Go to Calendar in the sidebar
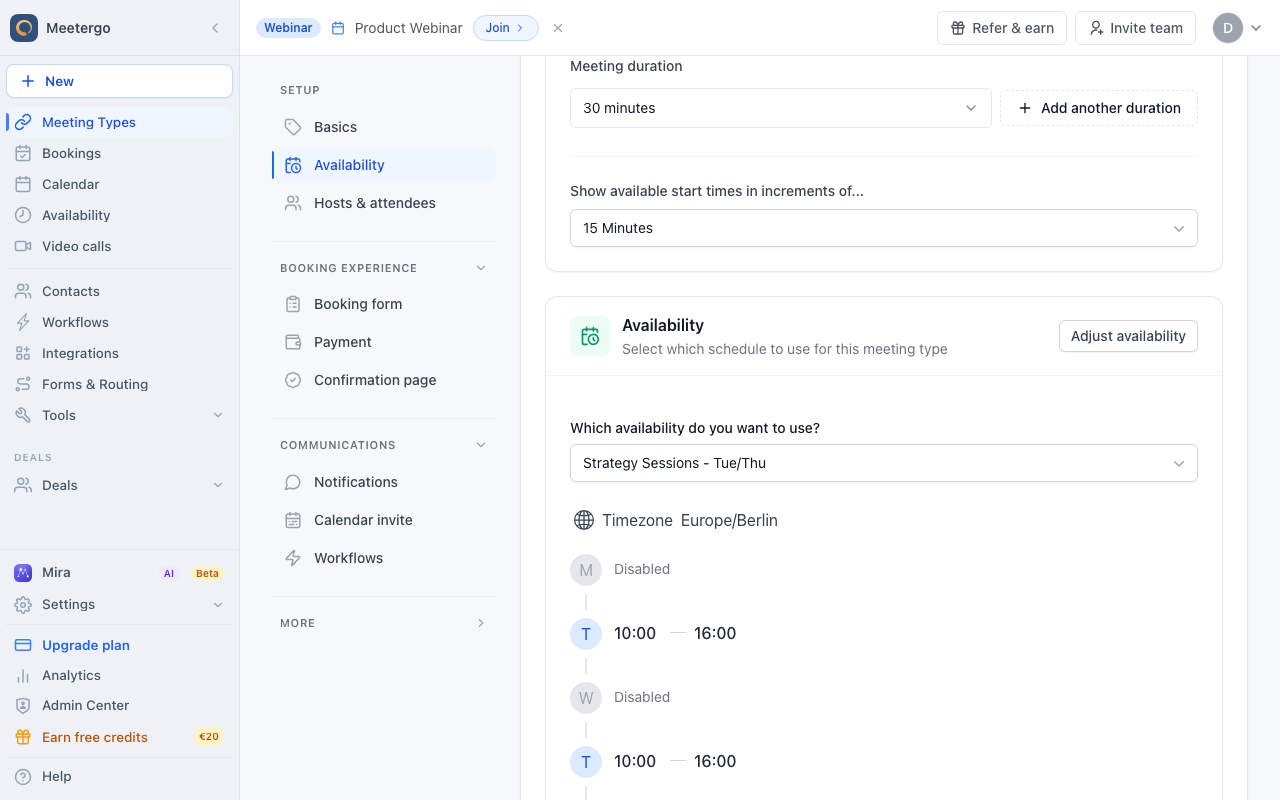 click(x=120, y=184)
